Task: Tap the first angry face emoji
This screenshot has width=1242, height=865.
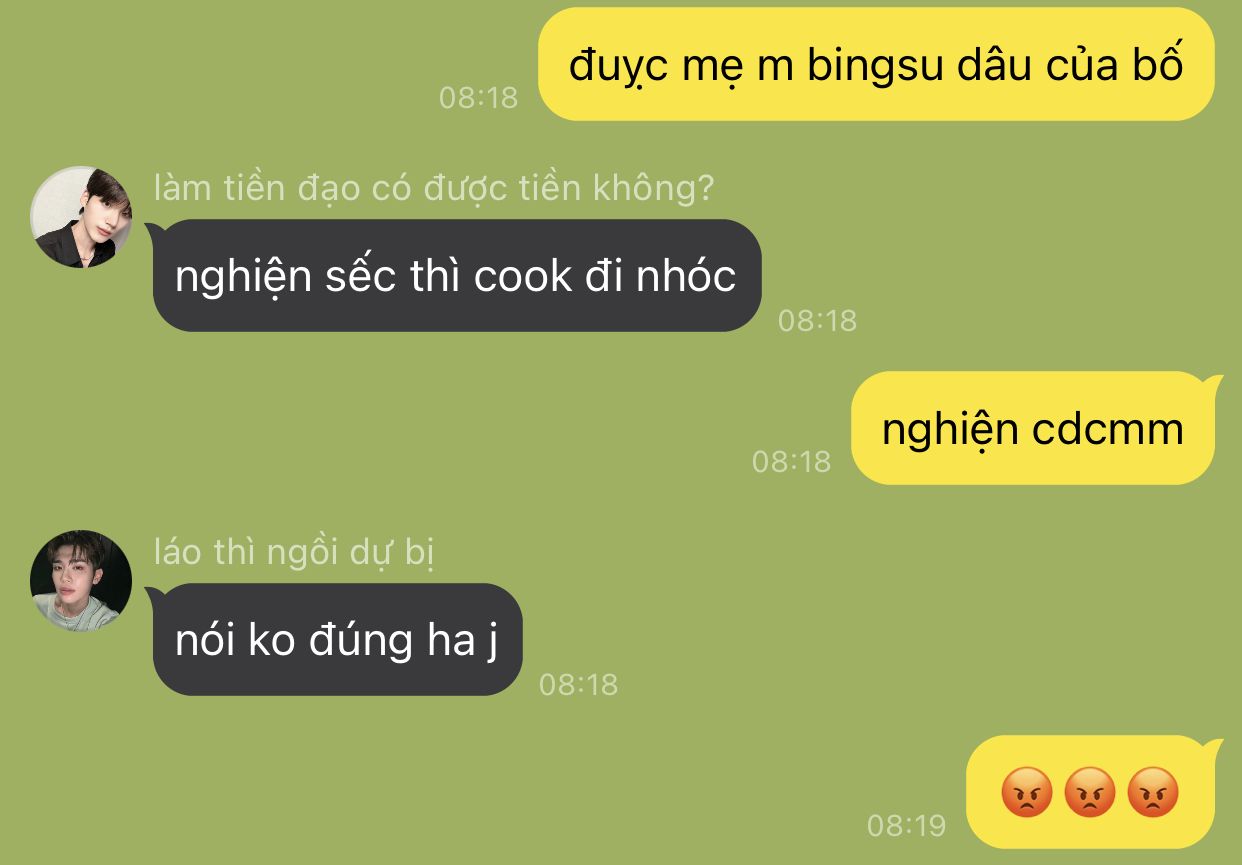Action: 1027,793
